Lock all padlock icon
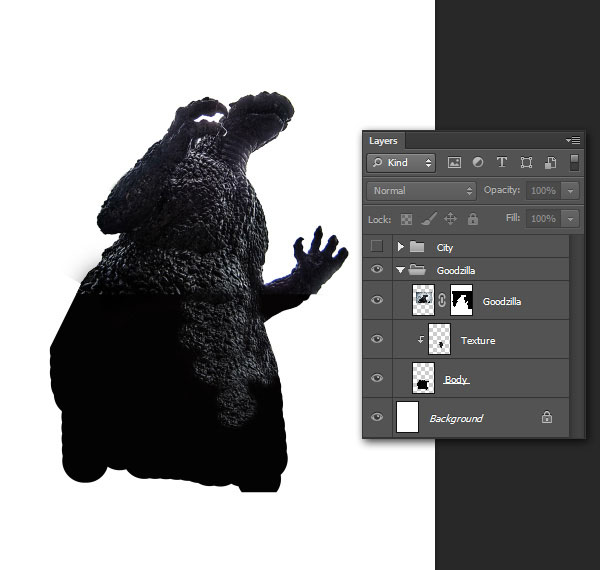The image size is (600, 570). (473, 219)
